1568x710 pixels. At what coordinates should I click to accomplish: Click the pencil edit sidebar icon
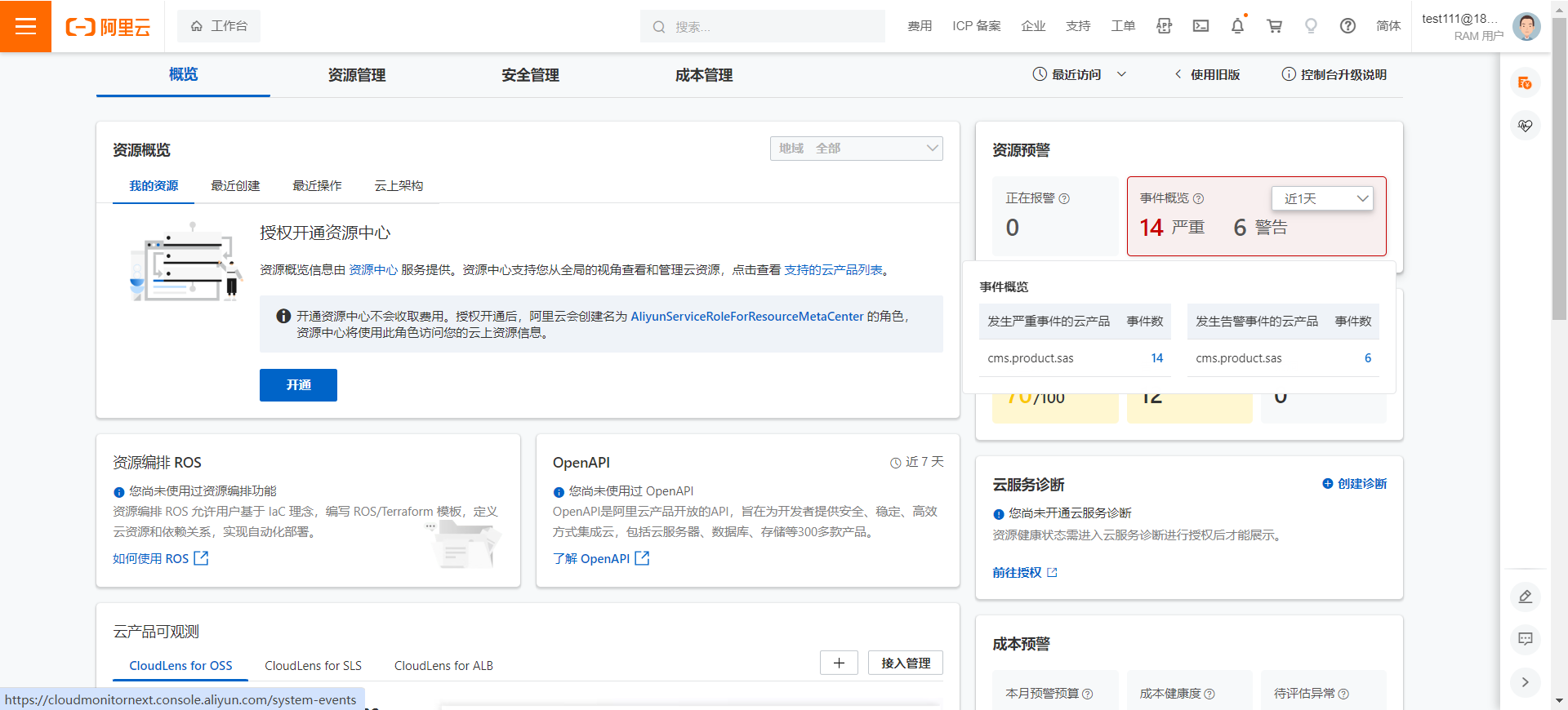point(1525,597)
